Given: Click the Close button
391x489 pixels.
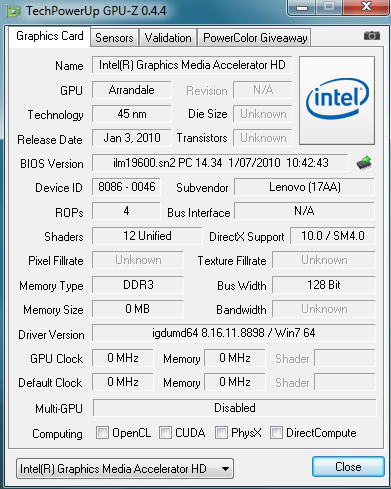Looking at the screenshot, I should pos(348,467).
